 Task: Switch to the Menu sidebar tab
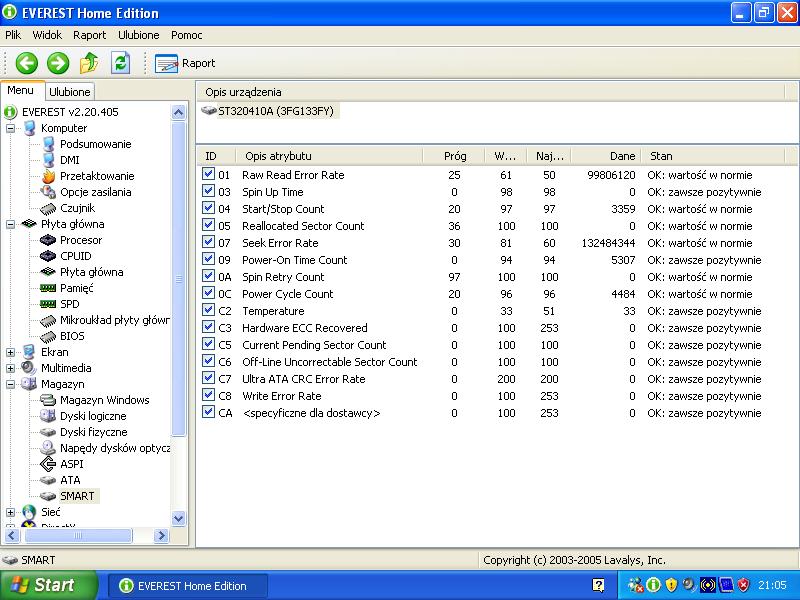tap(21, 90)
